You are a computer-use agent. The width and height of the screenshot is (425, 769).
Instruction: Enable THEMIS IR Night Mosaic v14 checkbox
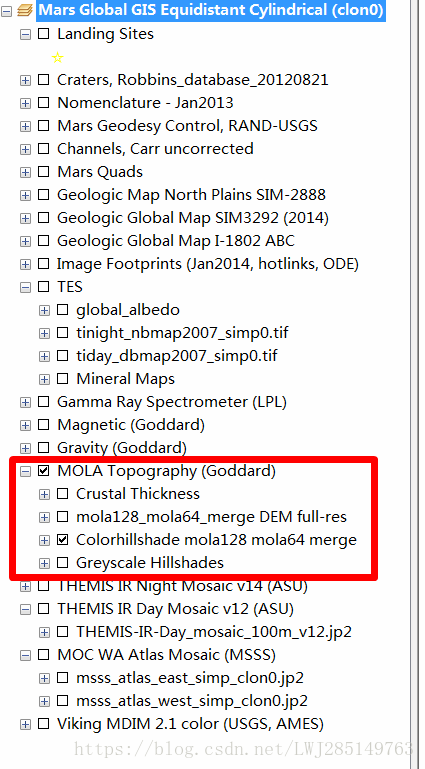pyautogui.click(x=44, y=587)
